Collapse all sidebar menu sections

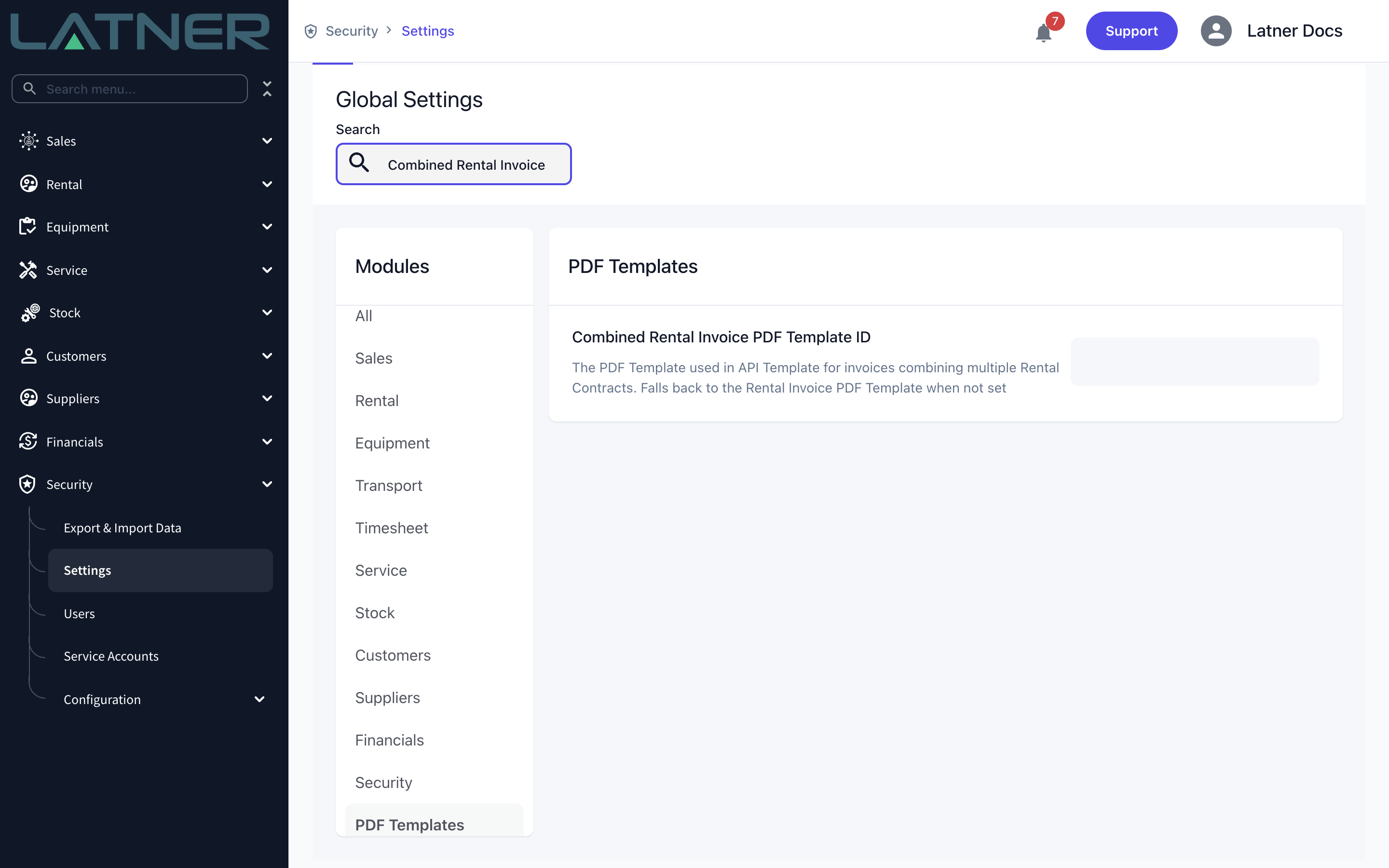pyautogui.click(x=267, y=88)
